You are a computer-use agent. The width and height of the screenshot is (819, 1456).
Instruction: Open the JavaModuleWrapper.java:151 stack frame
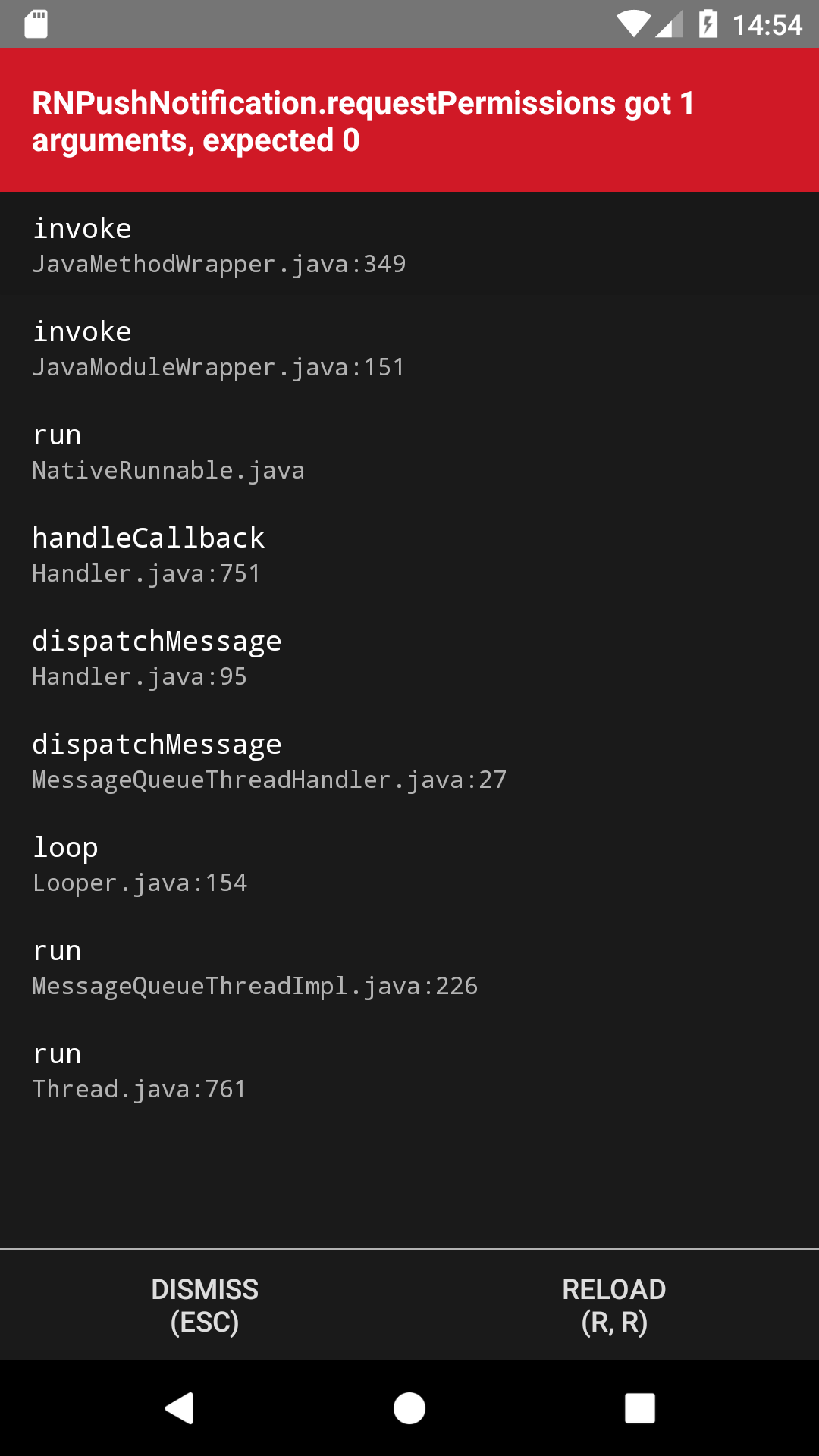pos(219,349)
